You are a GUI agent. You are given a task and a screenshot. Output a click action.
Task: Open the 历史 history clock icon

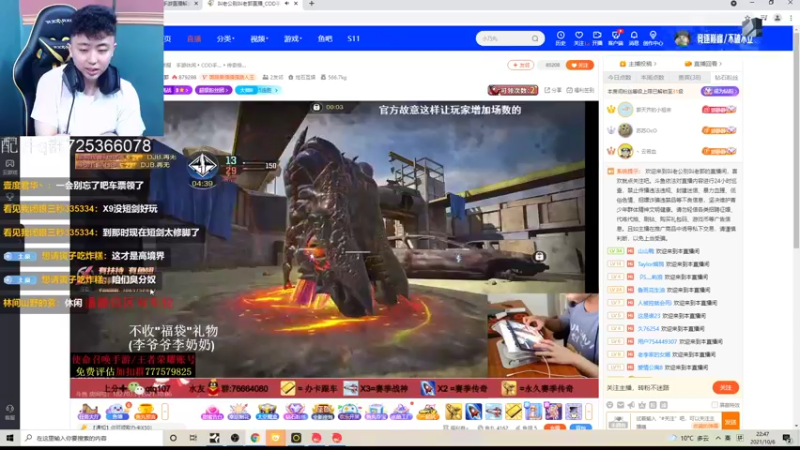click(560, 38)
